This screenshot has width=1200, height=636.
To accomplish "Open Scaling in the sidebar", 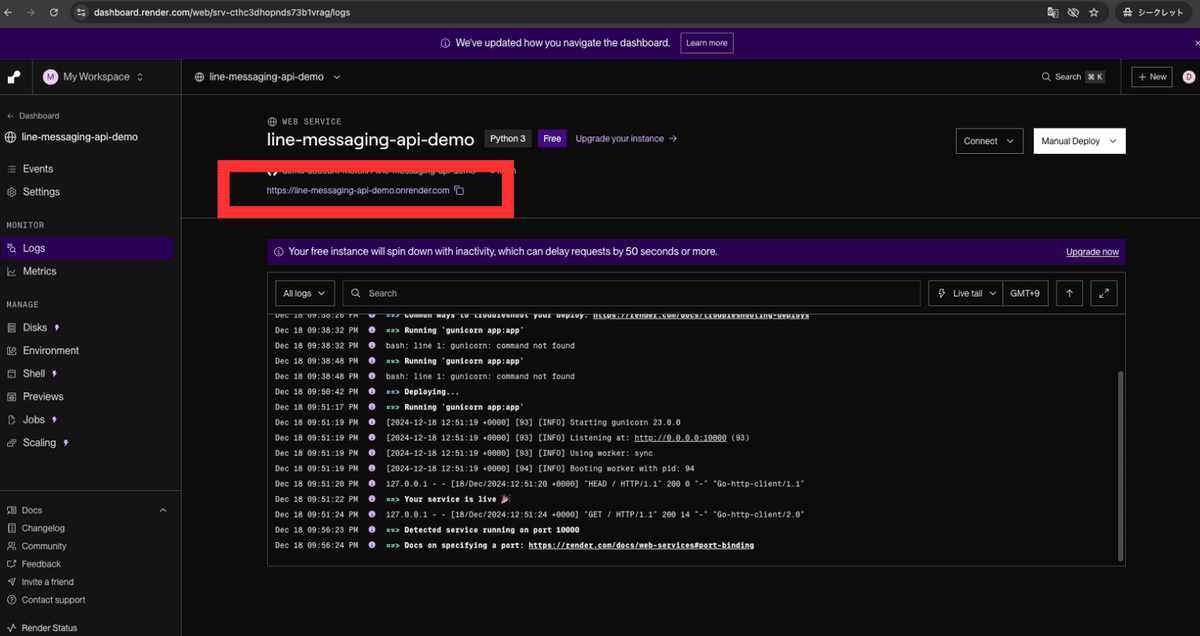I will [40, 443].
